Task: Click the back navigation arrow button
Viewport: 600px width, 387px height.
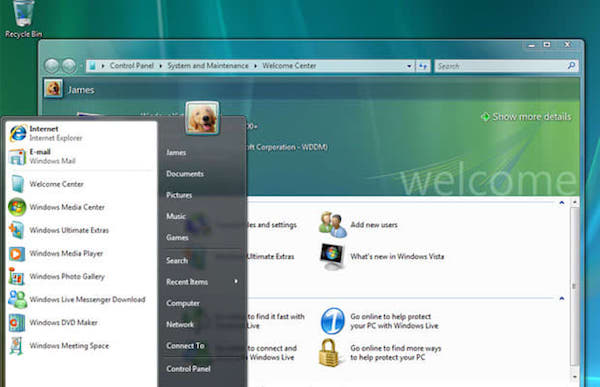Action: click(x=52, y=66)
